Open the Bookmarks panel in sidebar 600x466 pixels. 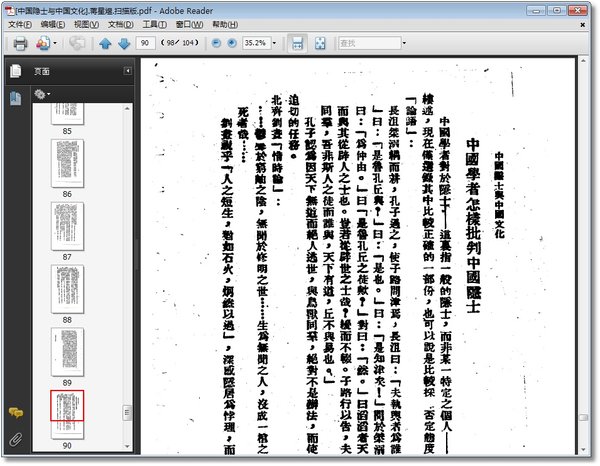click(16, 97)
